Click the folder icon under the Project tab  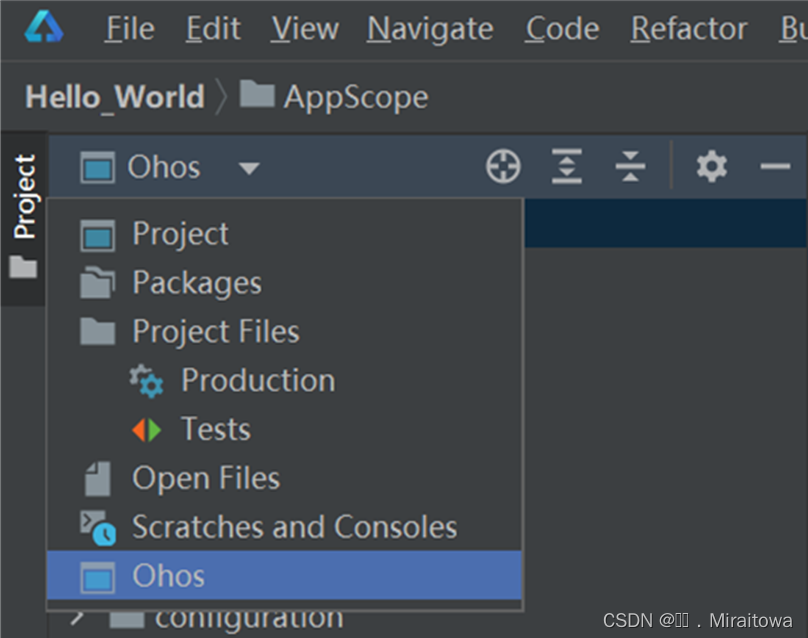coord(23,266)
